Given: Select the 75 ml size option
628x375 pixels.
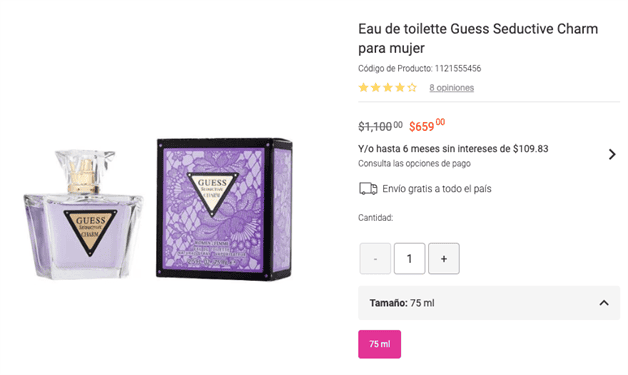Looking at the screenshot, I should (379, 344).
